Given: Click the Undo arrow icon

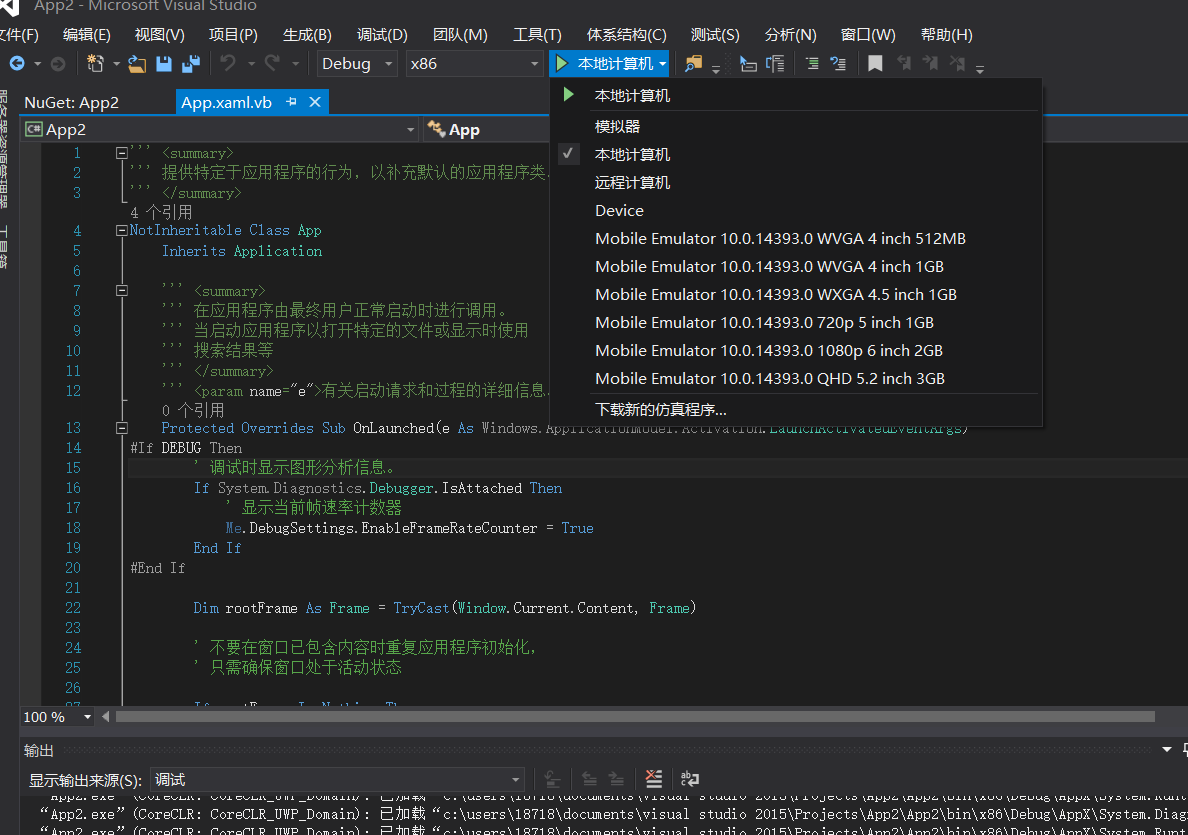Looking at the screenshot, I should 228,64.
